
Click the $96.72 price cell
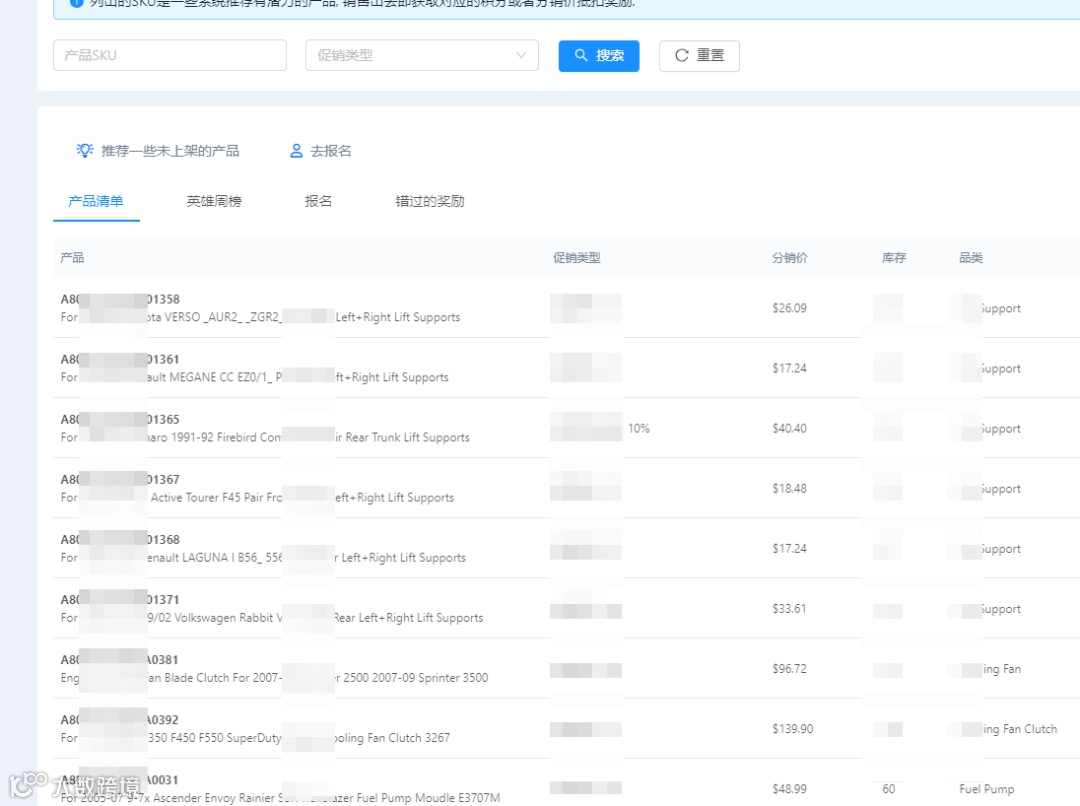click(x=789, y=669)
